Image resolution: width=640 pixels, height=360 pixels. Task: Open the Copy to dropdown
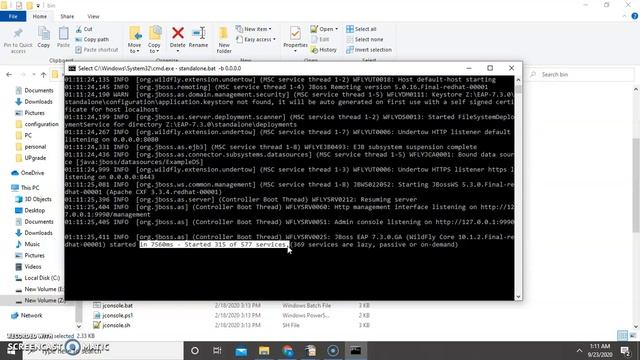pyautogui.click(x=154, y=40)
